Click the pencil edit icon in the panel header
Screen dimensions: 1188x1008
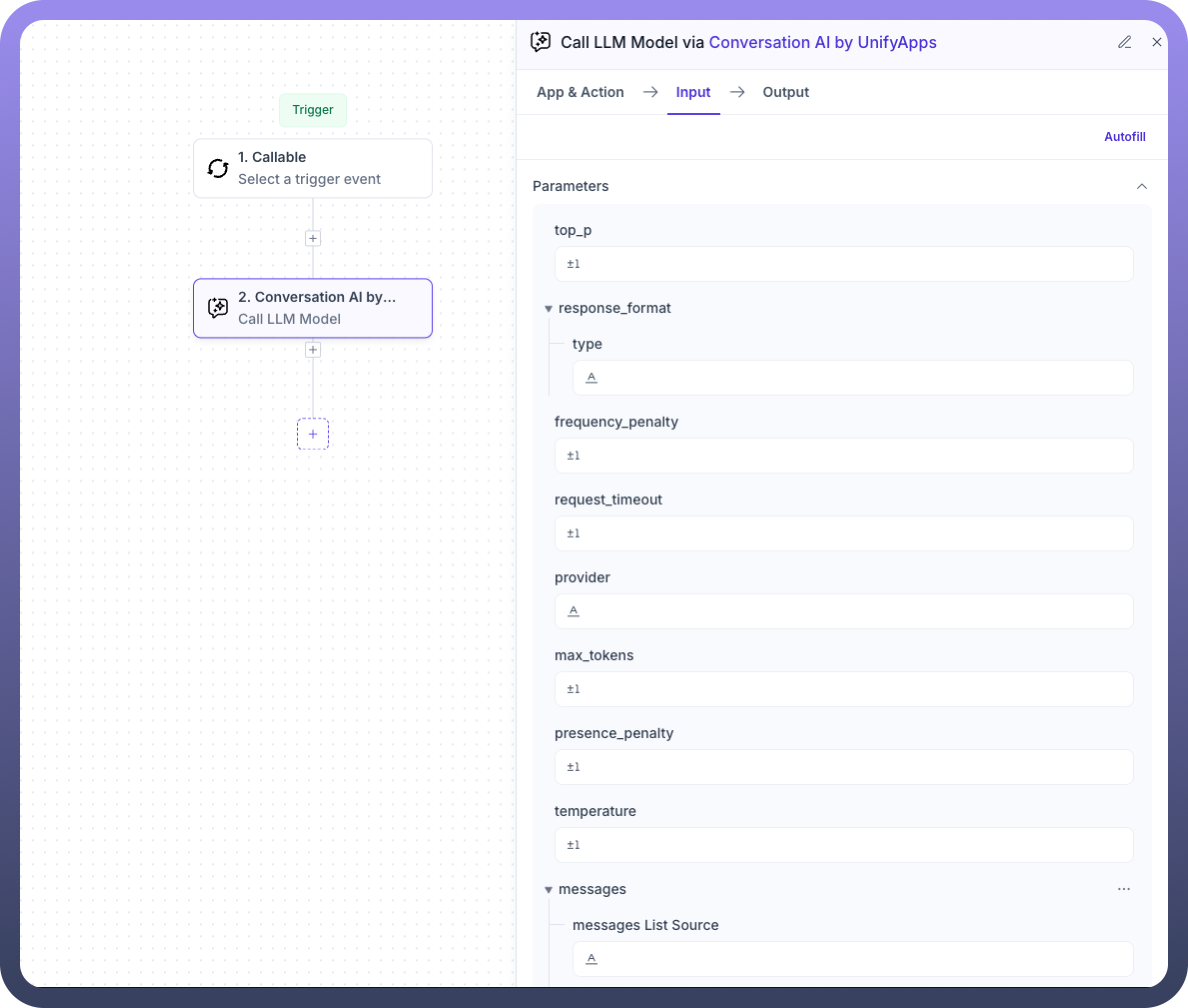1124,42
